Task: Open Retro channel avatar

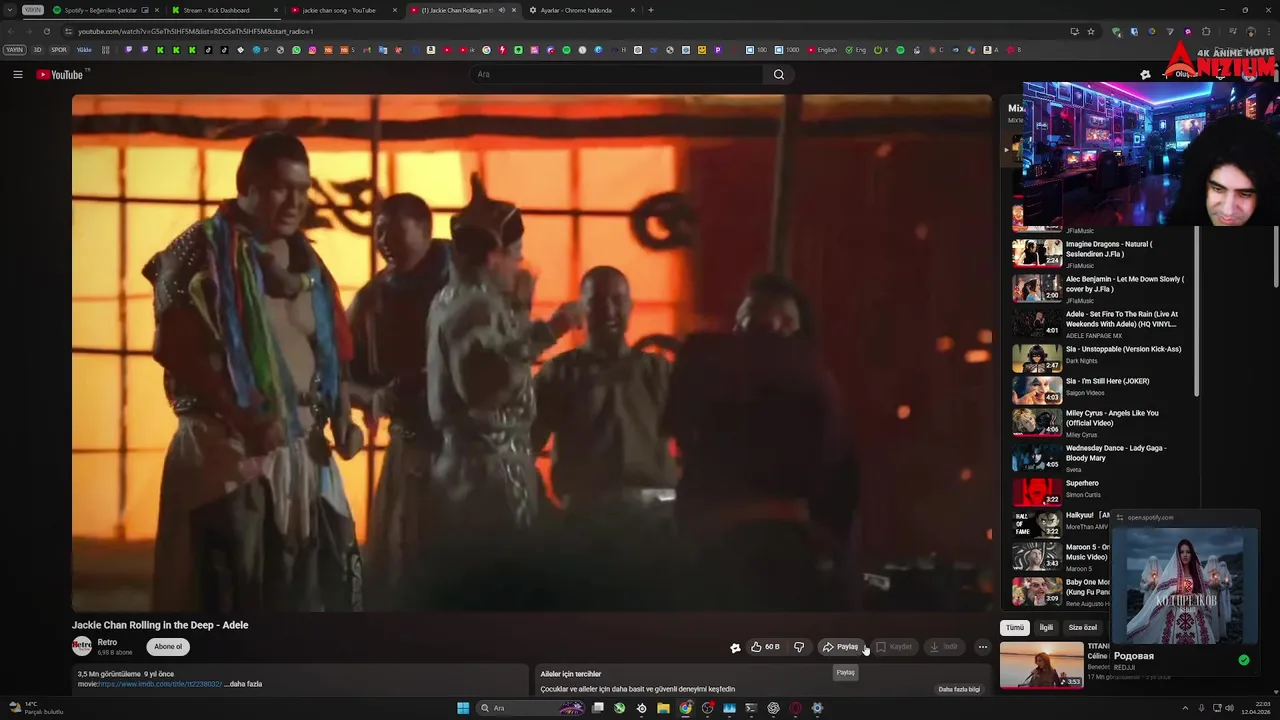Action: coord(82,646)
